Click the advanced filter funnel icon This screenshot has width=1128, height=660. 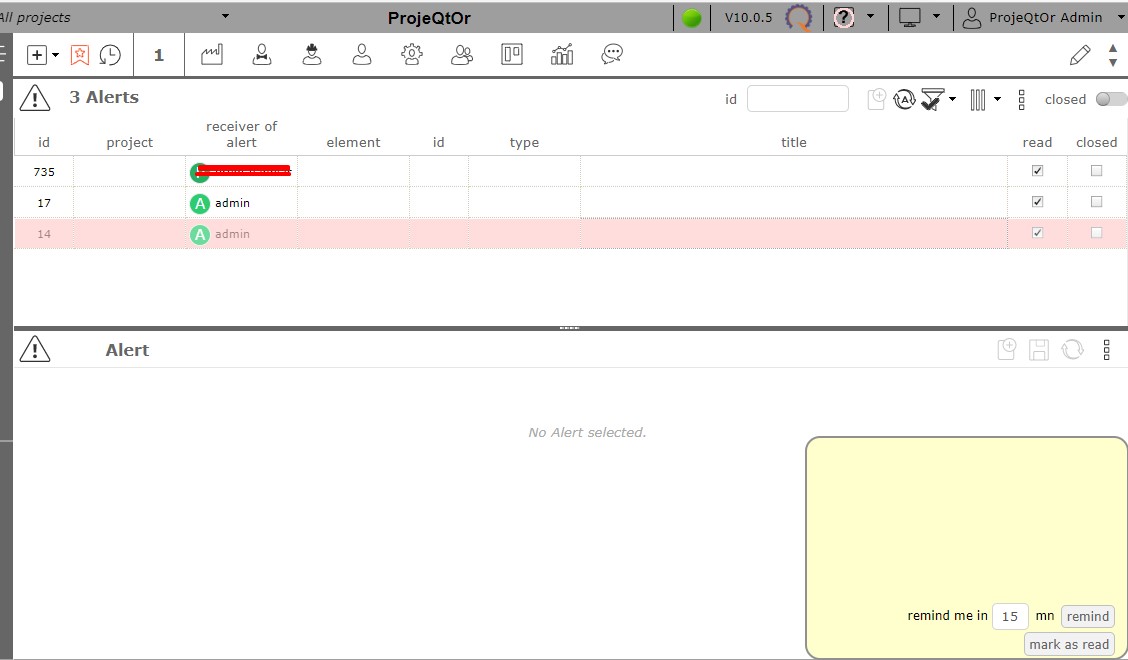pos(933,99)
